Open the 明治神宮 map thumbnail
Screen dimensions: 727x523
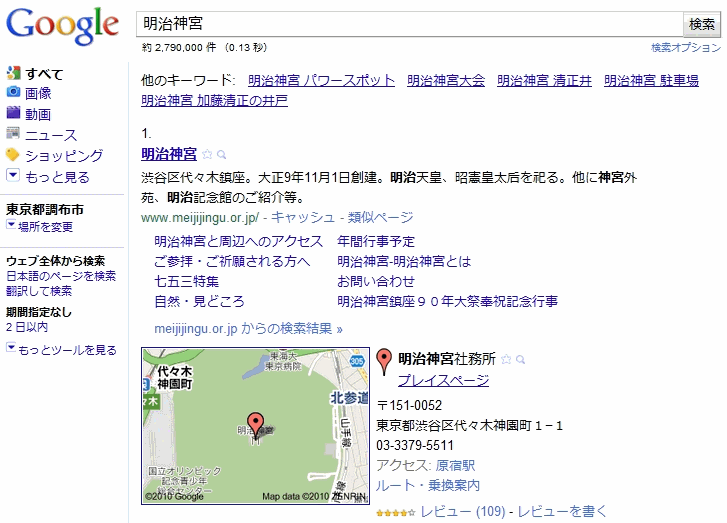(x=255, y=426)
